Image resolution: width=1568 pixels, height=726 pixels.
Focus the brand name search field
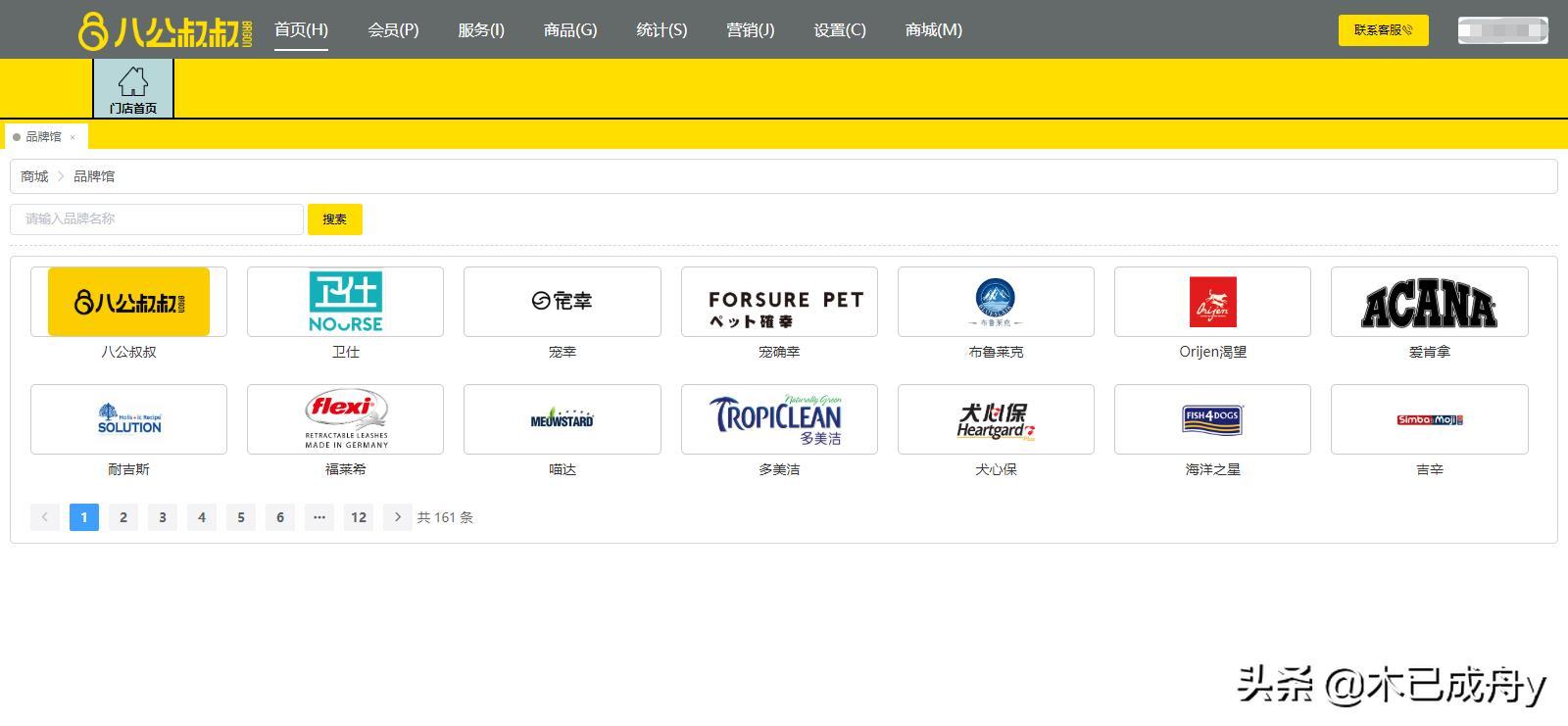tap(157, 219)
